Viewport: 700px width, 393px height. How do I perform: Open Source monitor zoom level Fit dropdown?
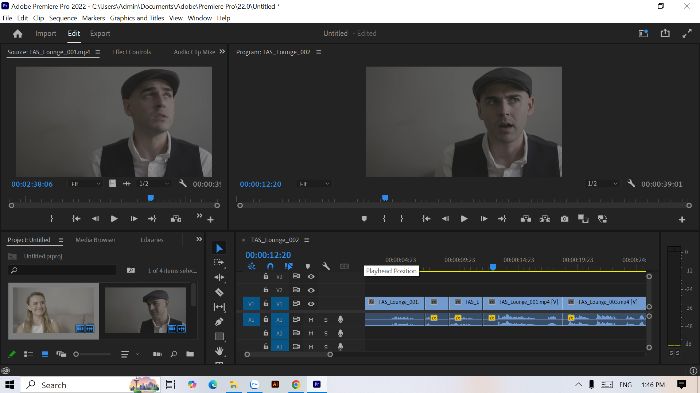point(86,184)
